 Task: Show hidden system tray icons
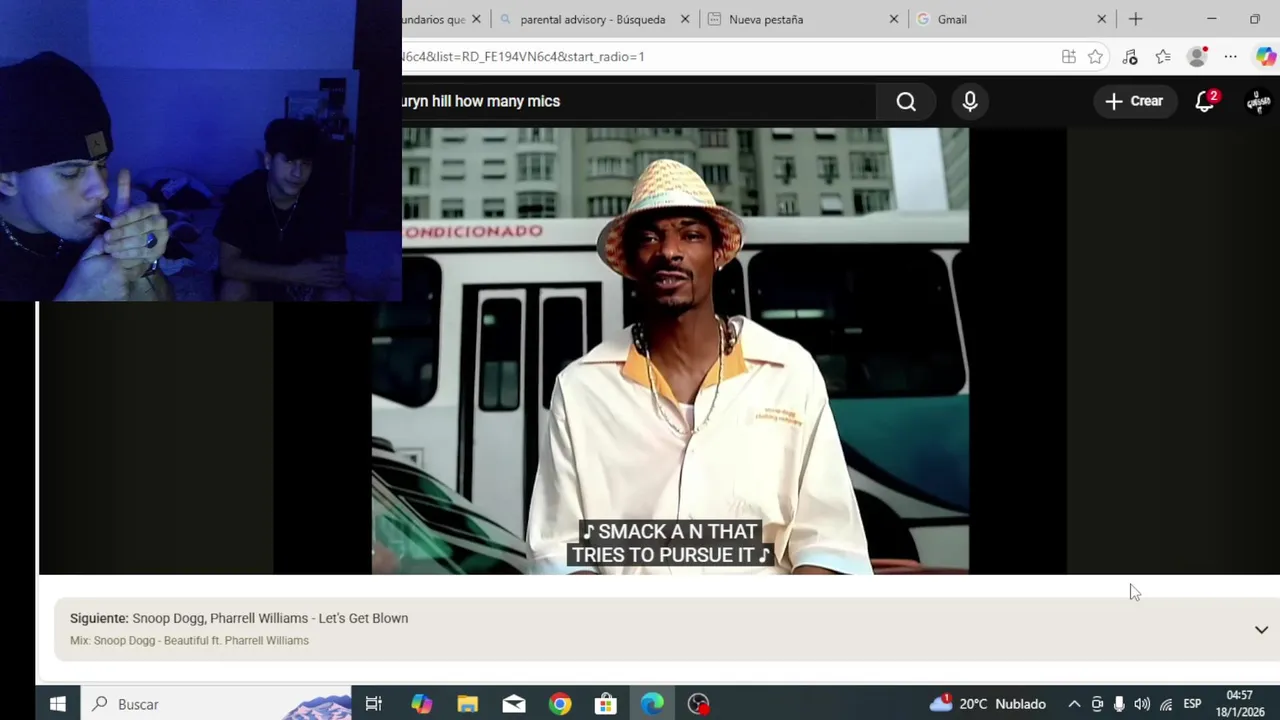(x=1074, y=704)
